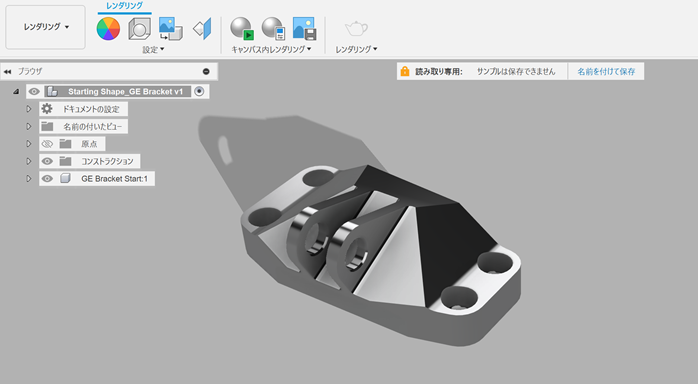The height and width of the screenshot is (384, 698).
Task: Hide the コンストラクション folder
Action: click(x=47, y=161)
